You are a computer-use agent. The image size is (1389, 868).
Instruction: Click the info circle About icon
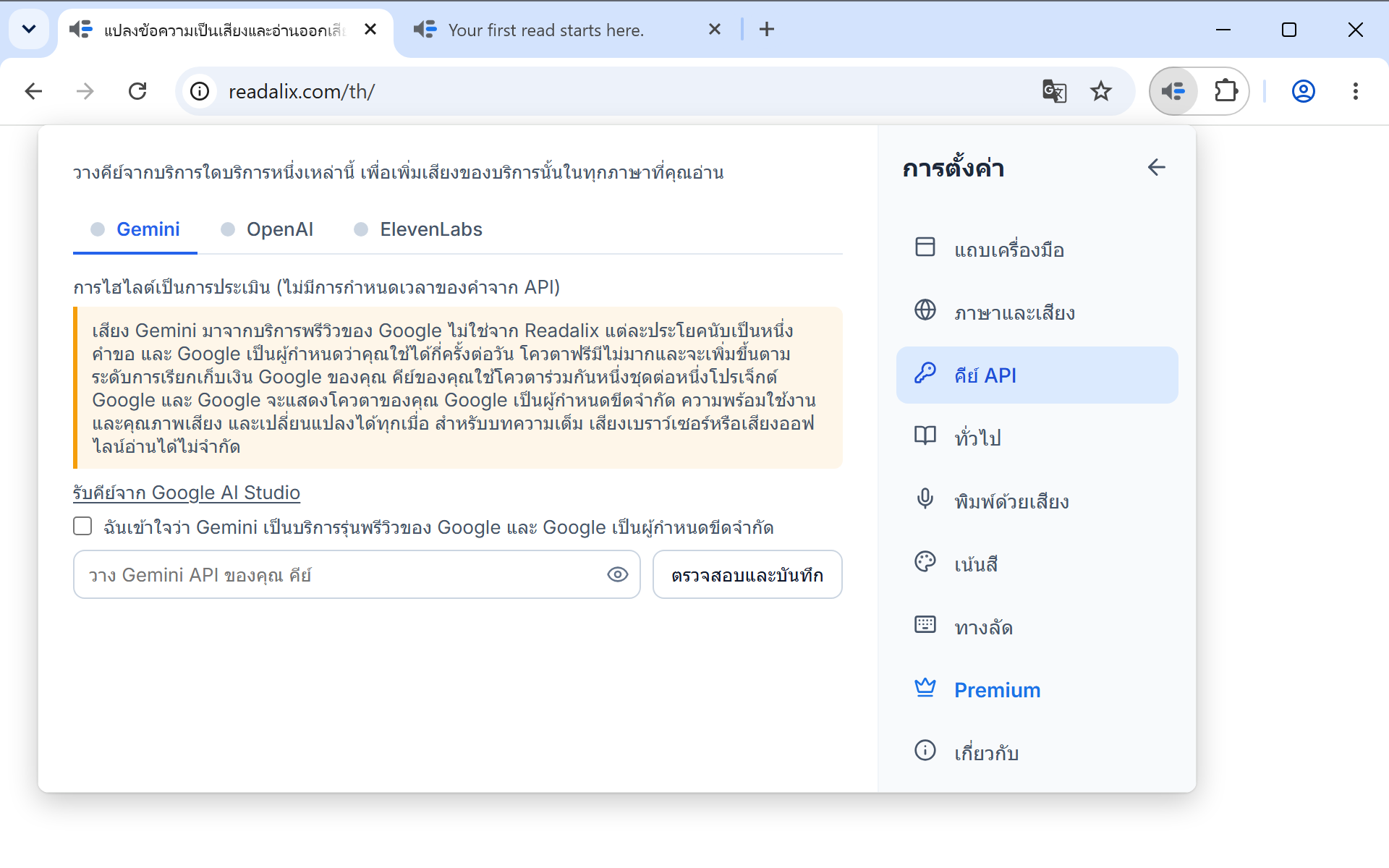coord(925,750)
